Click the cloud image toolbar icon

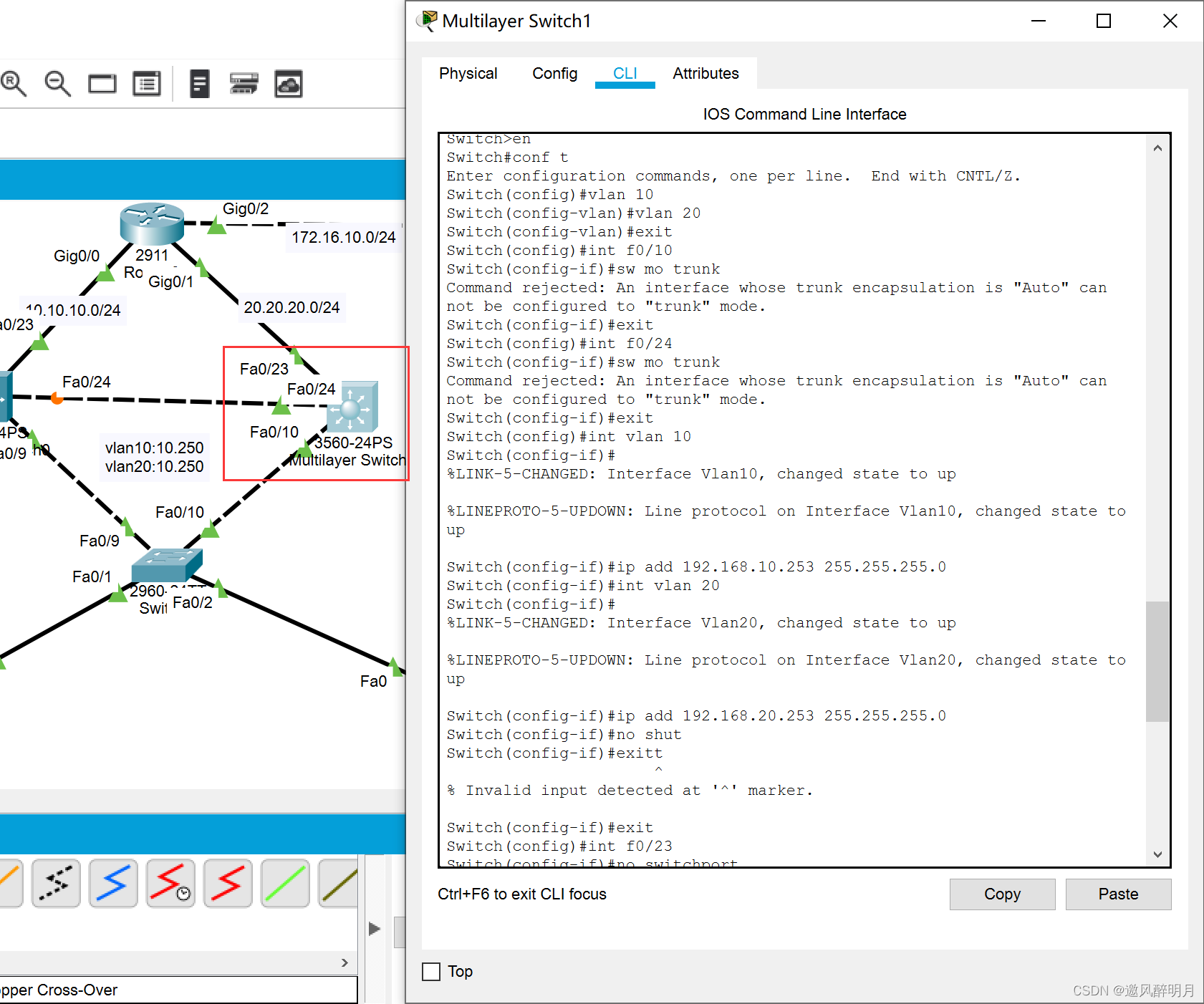coord(289,84)
